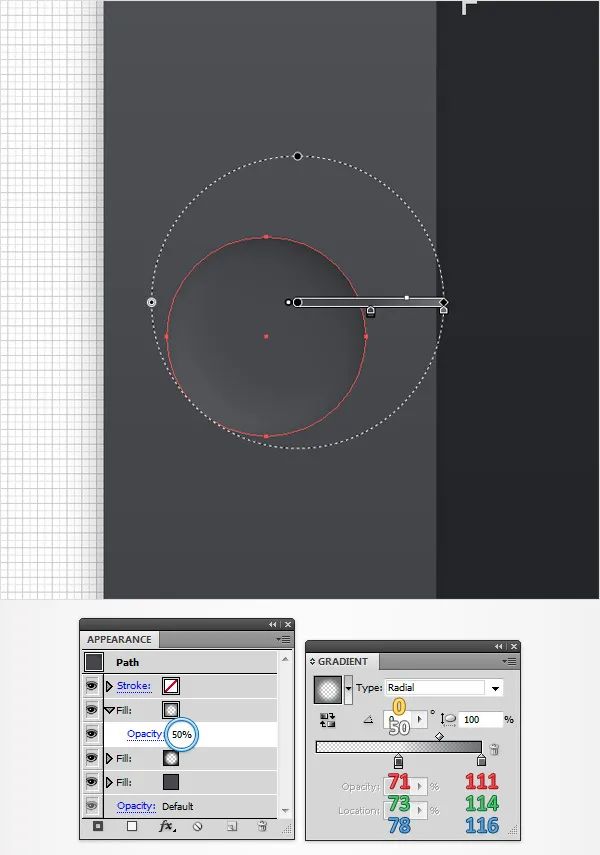Expand the bottom Fill attribute triangle
This screenshot has width=600, height=855.
point(109,782)
